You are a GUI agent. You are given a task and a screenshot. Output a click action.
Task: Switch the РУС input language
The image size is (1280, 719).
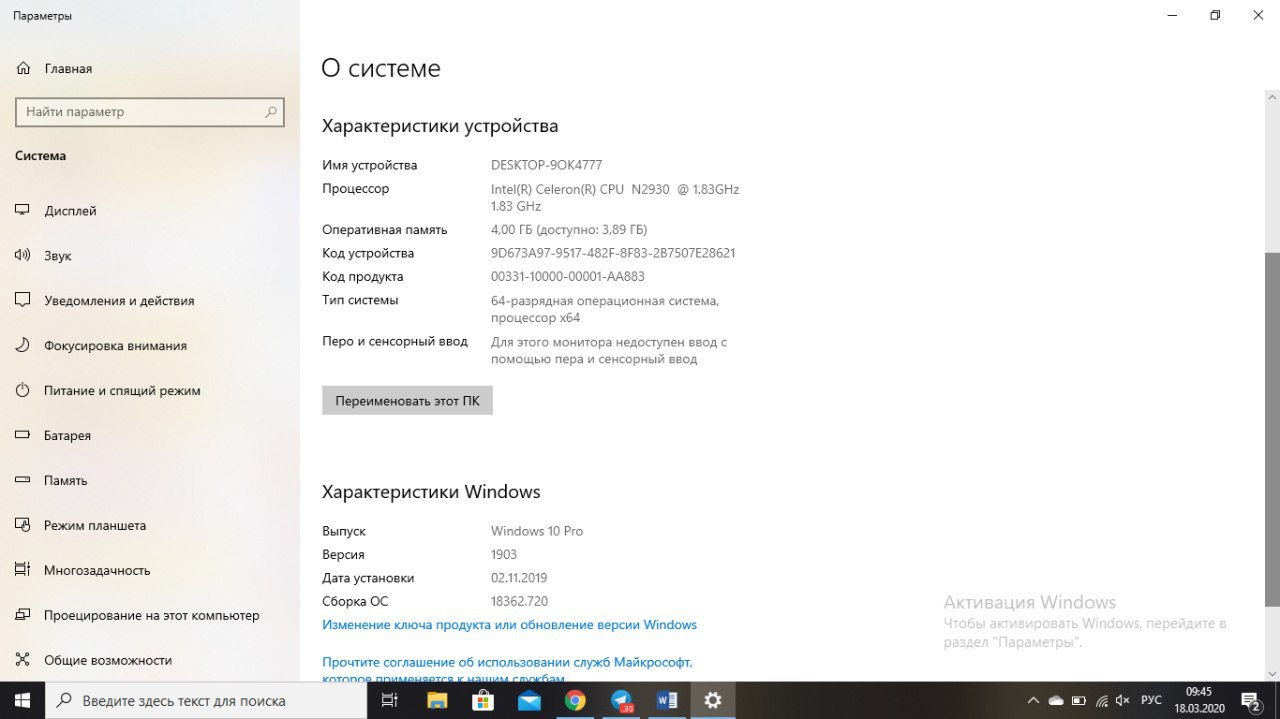tap(1151, 700)
